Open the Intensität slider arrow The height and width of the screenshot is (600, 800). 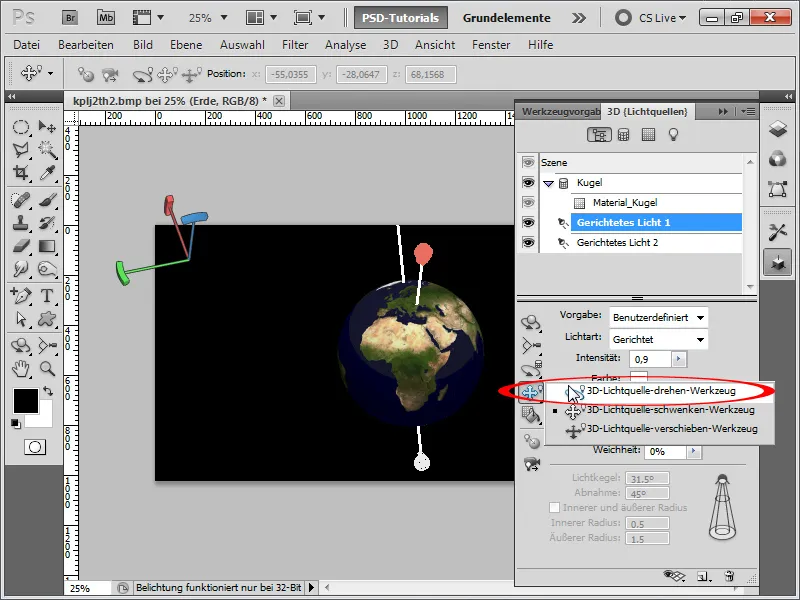click(x=679, y=359)
